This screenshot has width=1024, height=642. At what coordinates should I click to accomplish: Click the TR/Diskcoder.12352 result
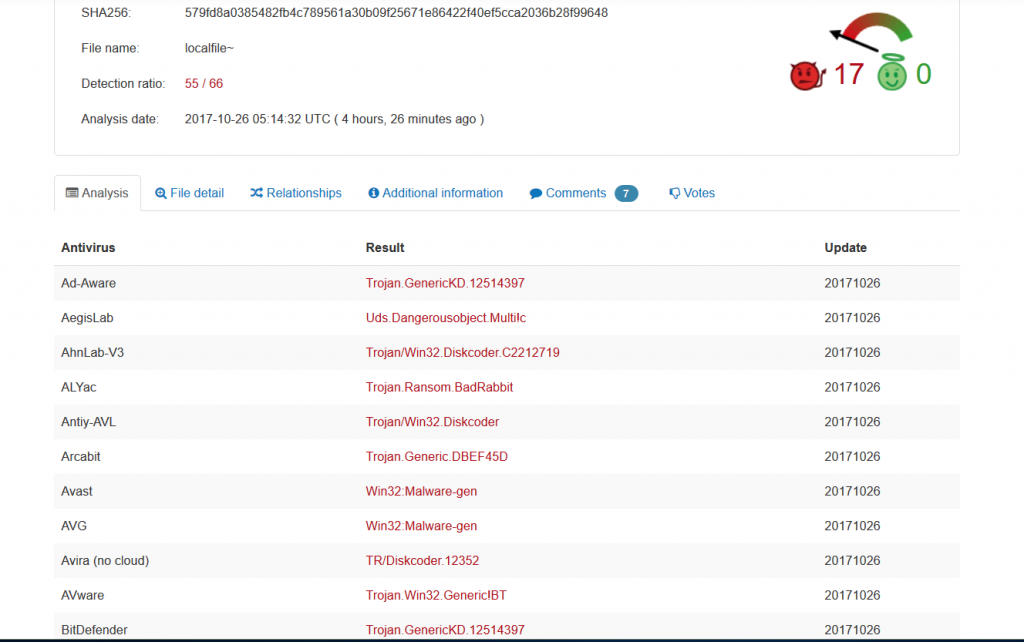(x=422, y=560)
